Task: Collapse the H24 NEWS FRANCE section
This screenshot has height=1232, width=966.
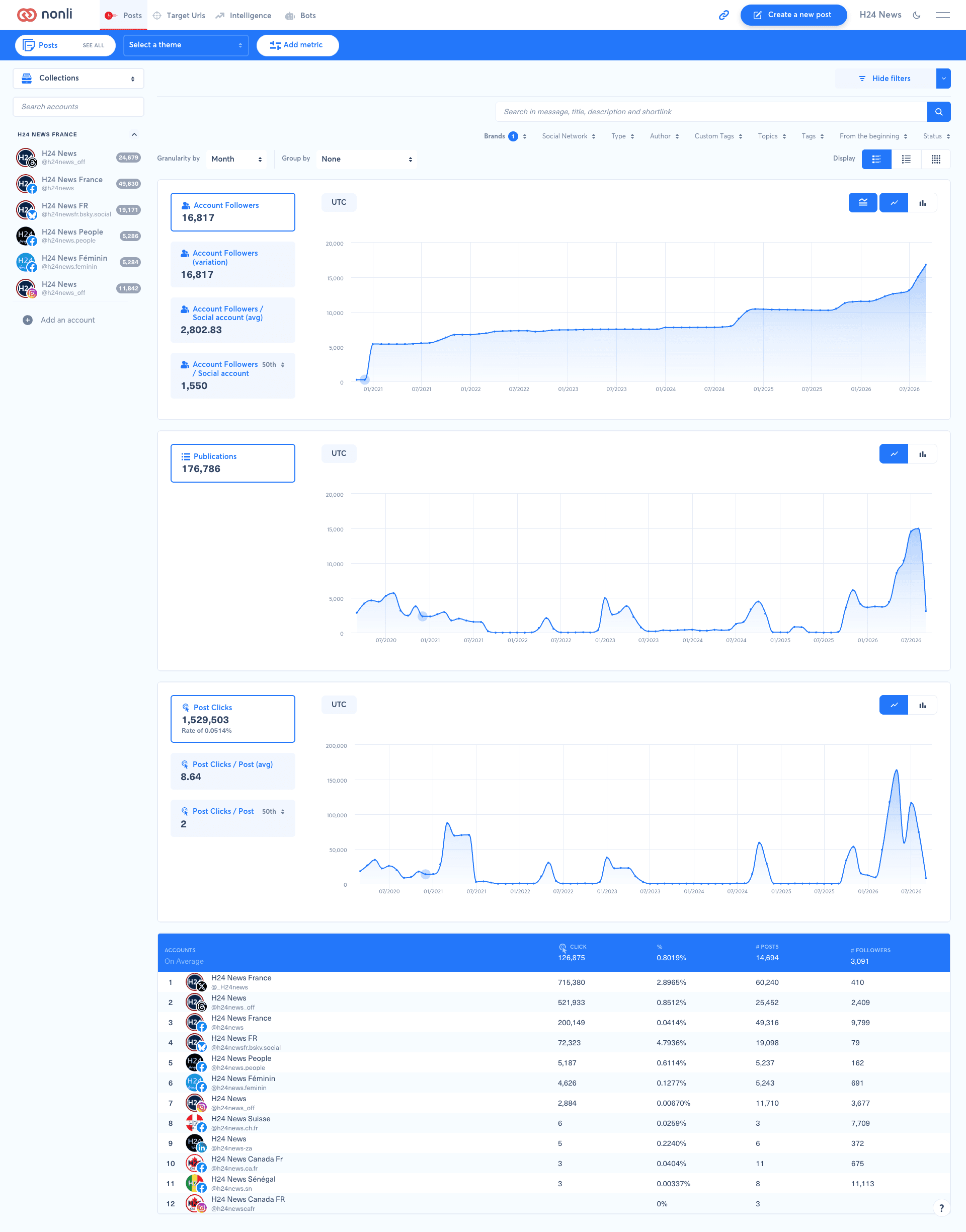Action: [x=134, y=135]
